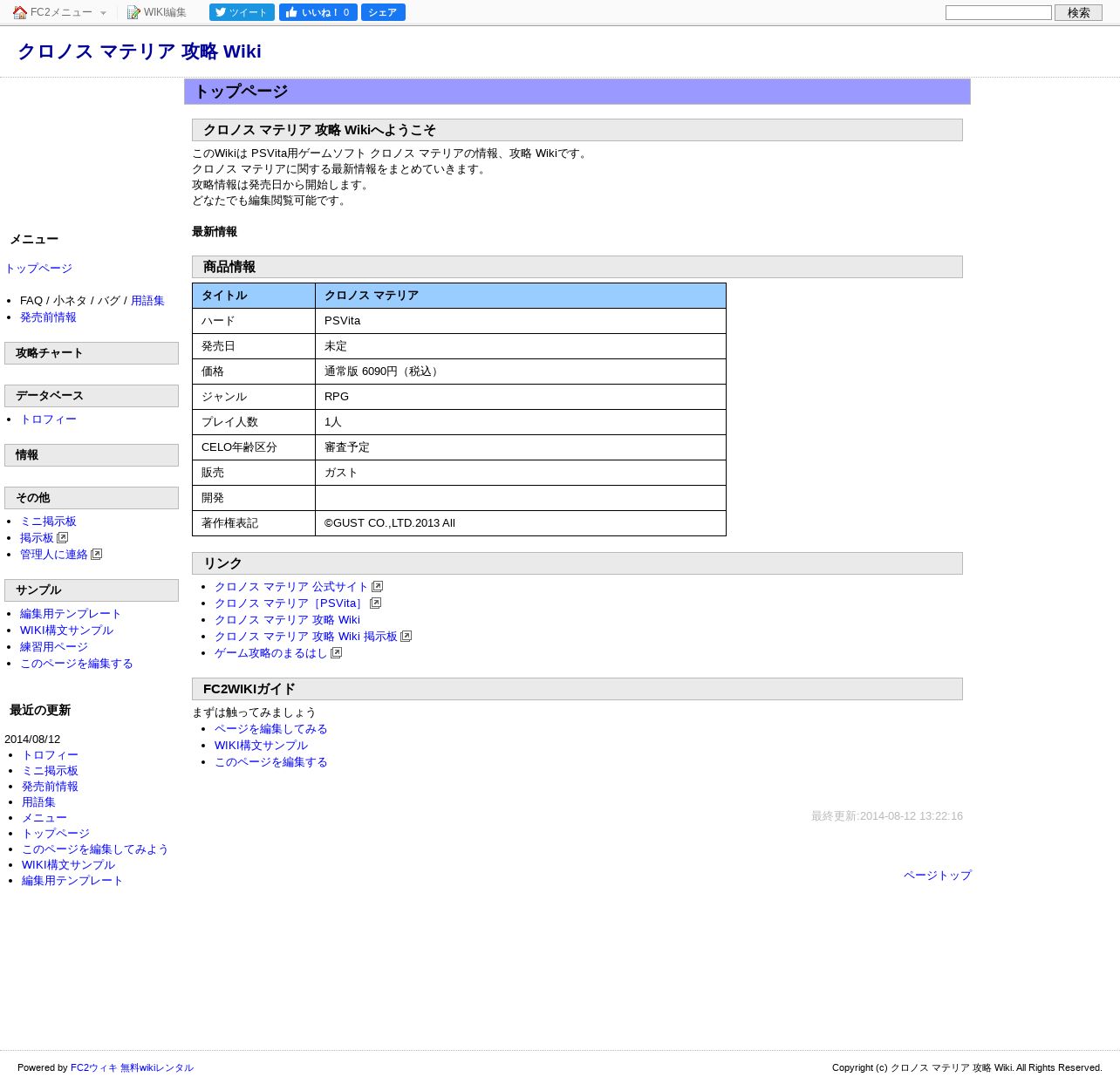Open 編集用テンプレート in 最近の更新 list

[72, 881]
